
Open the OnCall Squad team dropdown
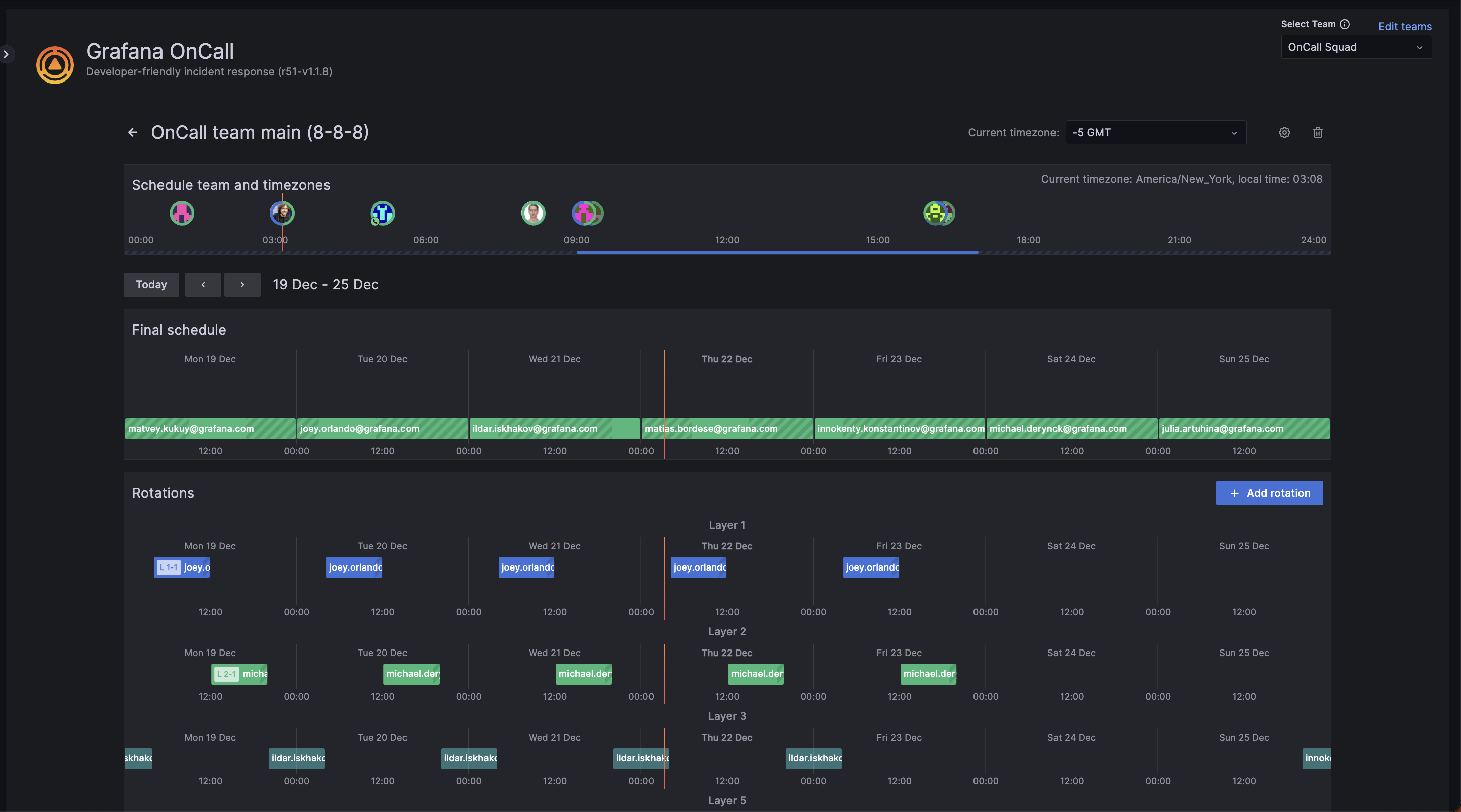[1355, 47]
